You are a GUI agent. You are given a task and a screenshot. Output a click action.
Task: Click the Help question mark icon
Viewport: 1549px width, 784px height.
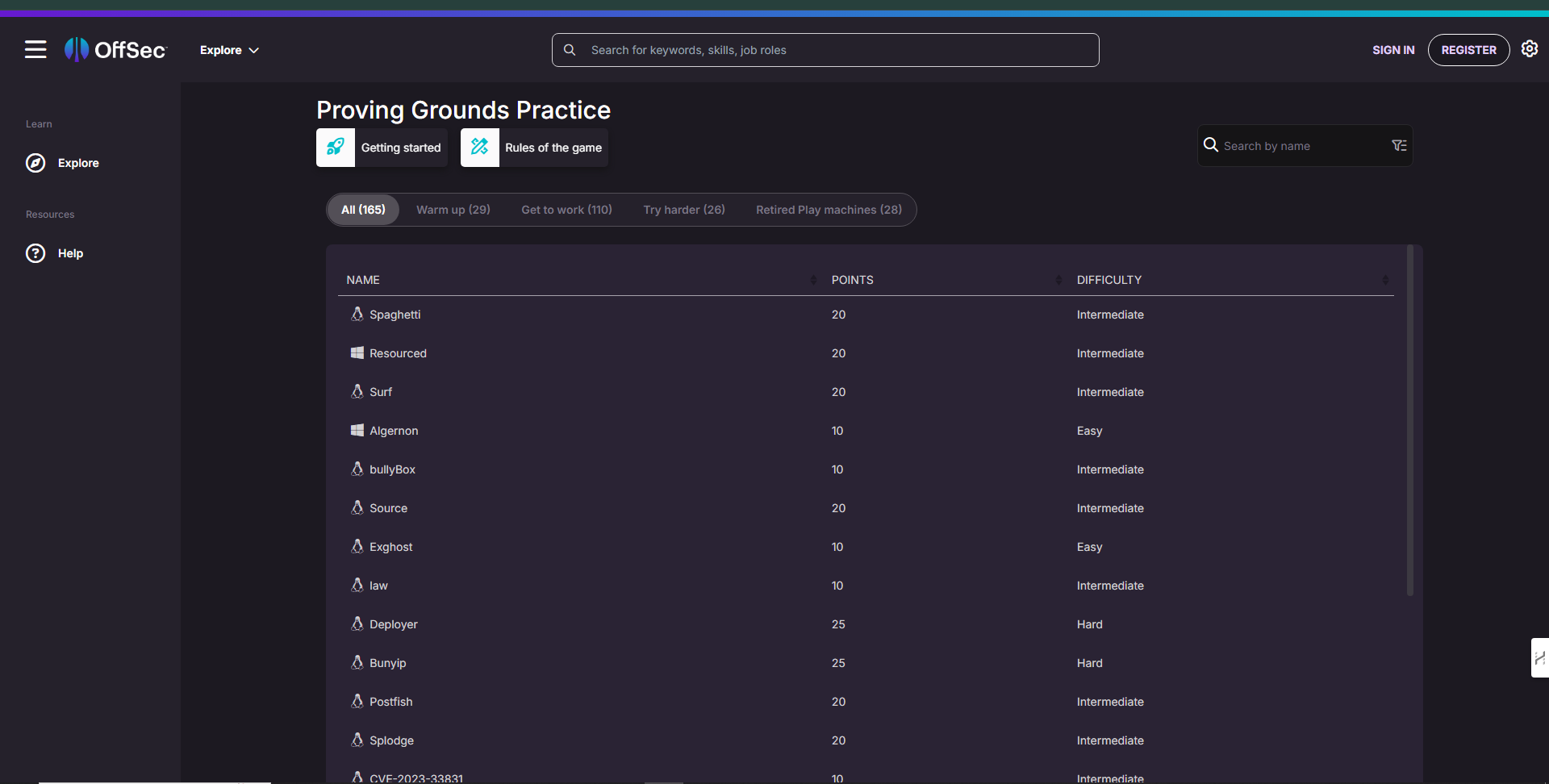(35, 253)
